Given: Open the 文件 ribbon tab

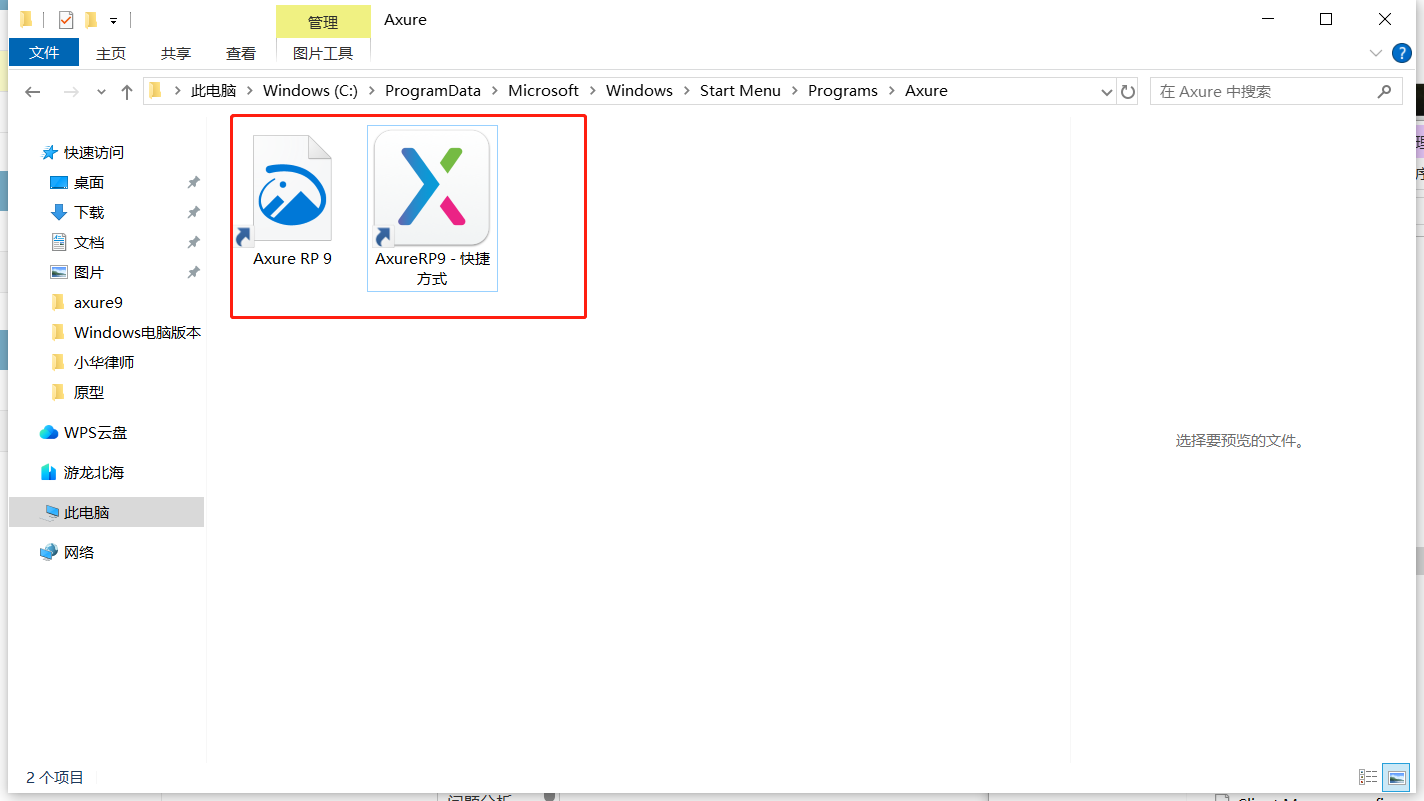Looking at the screenshot, I should tap(44, 52).
